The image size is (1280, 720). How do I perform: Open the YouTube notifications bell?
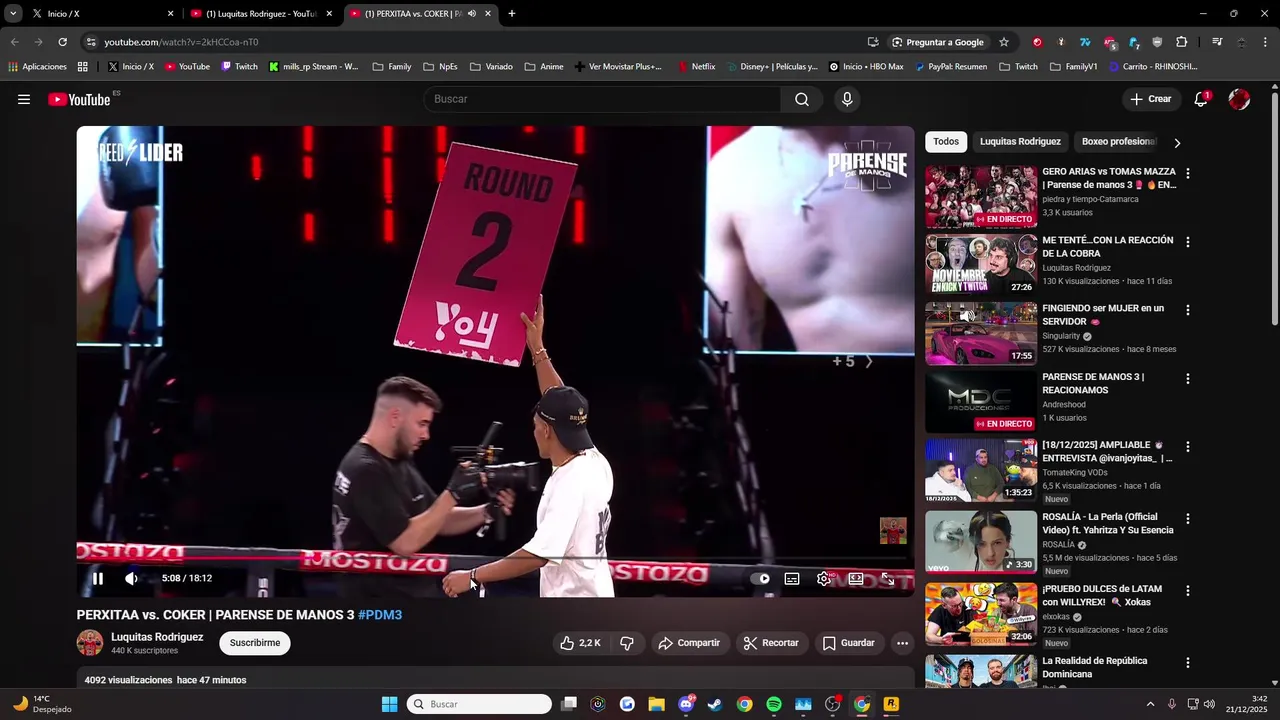(x=1201, y=99)
